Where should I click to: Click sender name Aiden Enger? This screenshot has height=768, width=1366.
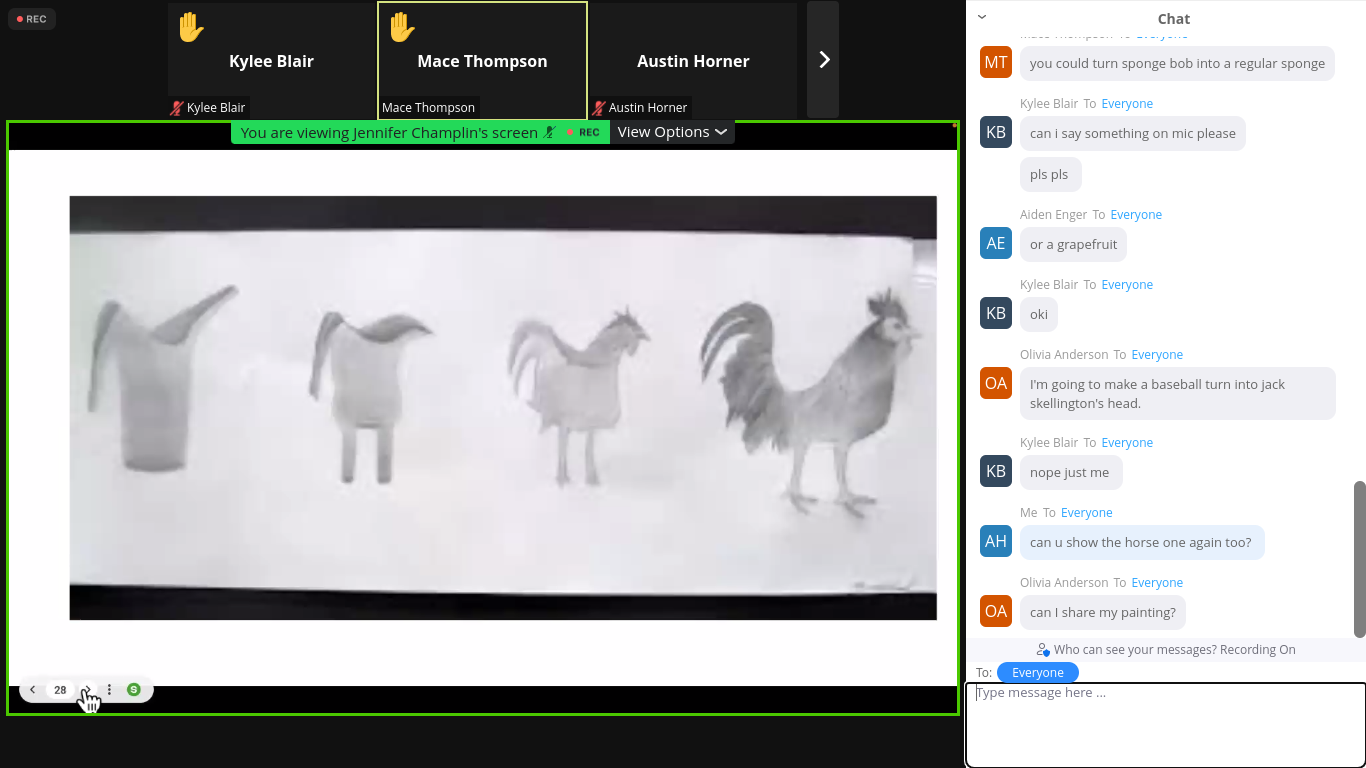pyautogui.click(x=1053, y=215)
